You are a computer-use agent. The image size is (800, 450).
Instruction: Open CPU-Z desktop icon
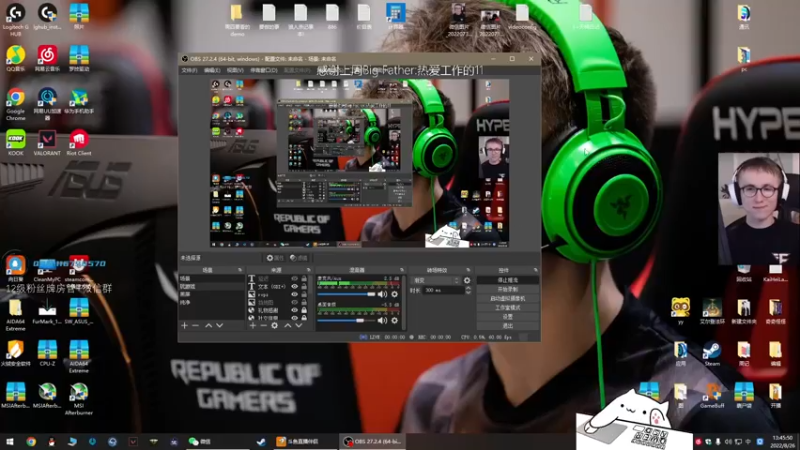47,353
